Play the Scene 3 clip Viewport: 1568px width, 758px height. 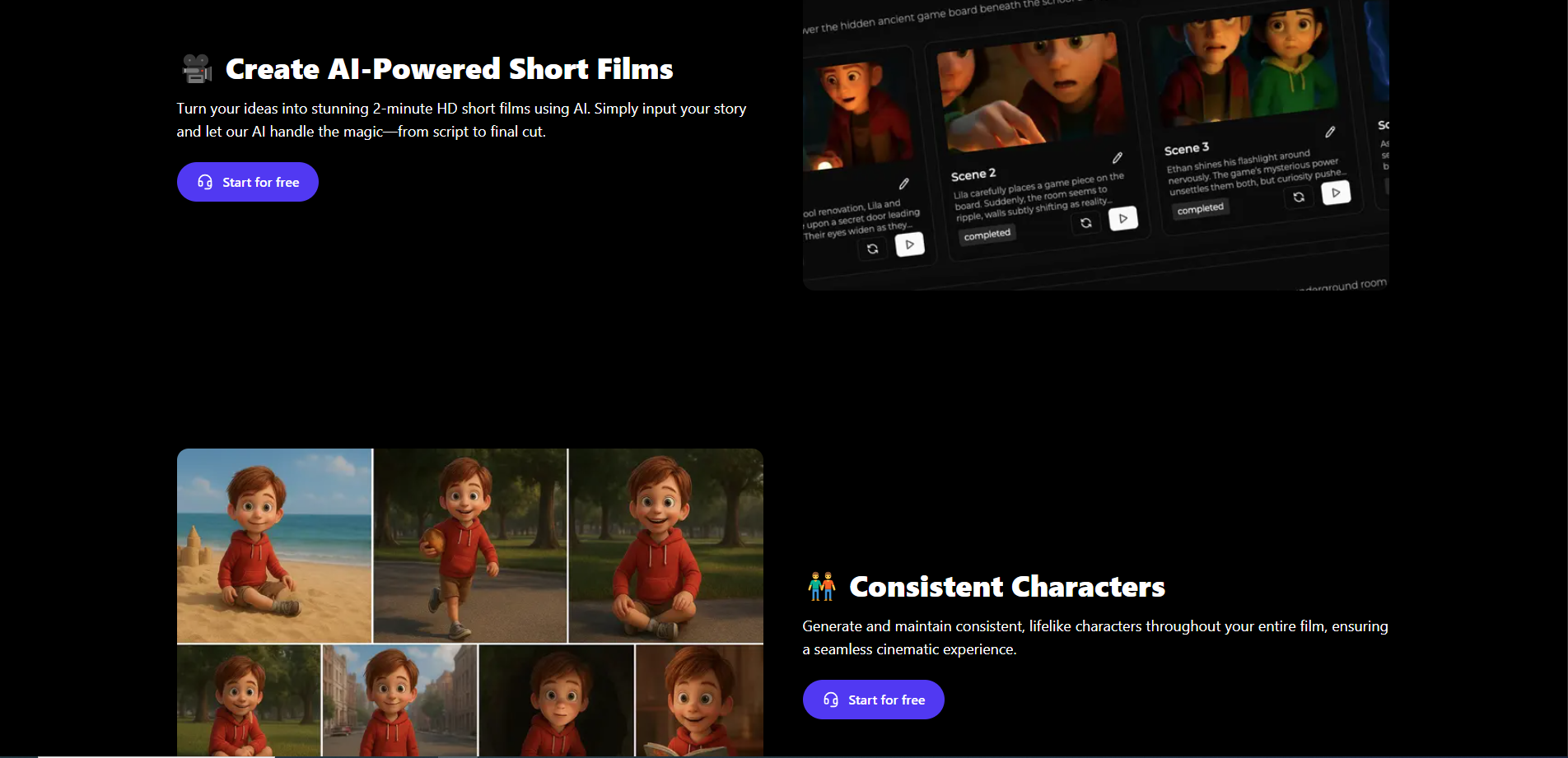click(x=1336, y=192)
